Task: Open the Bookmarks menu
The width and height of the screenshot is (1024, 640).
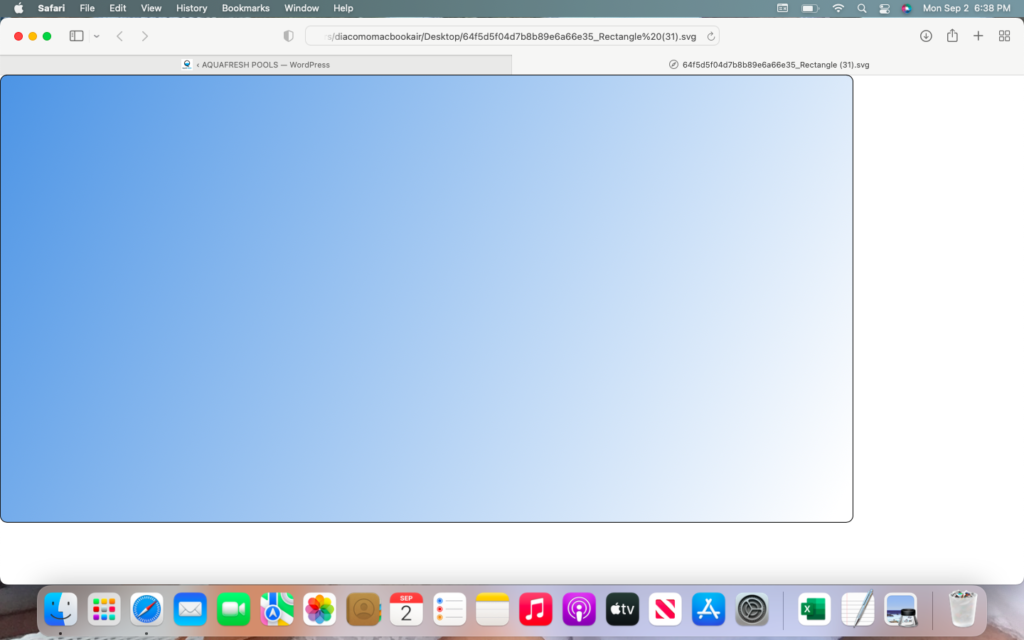Action: 245,8
